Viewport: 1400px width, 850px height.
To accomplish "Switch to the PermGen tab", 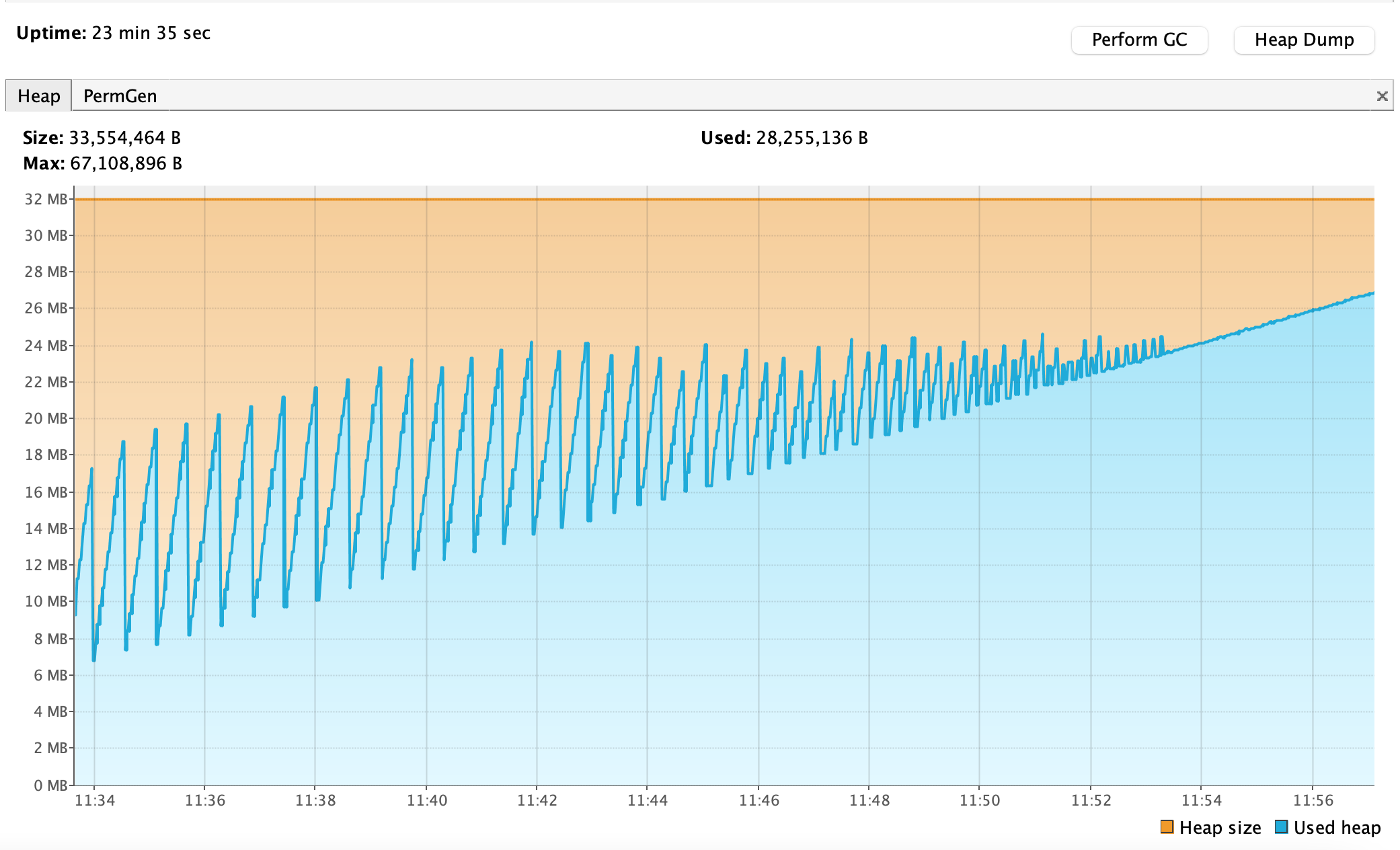I will point(120,95).
